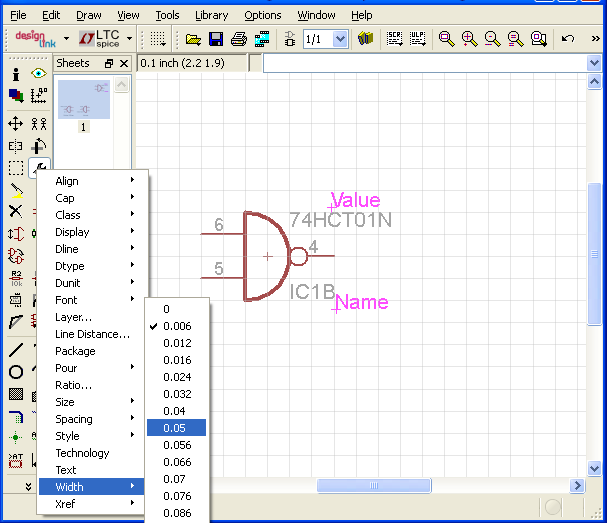The image size is (607, 523).
Task: Expand the Xref submenu
Action: (x=92, y=504)
